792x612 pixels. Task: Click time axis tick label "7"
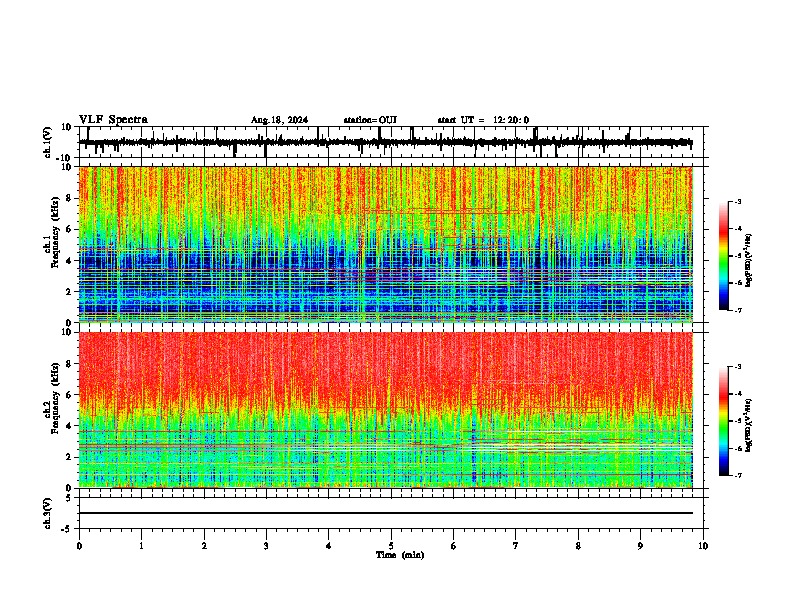[516, 546]
